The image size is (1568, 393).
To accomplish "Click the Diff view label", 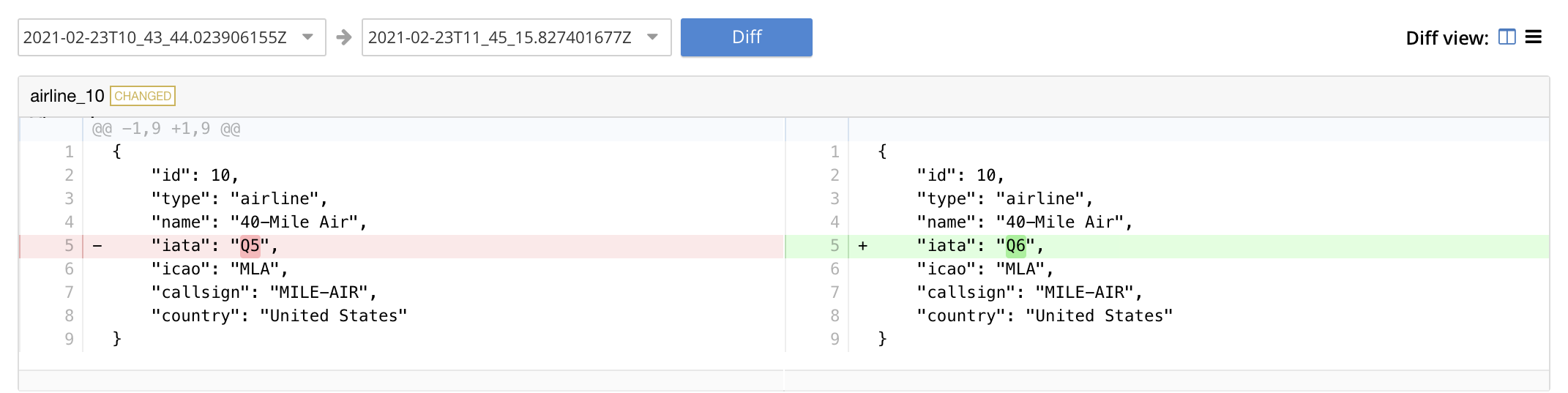I will [x=1446, y=38].
